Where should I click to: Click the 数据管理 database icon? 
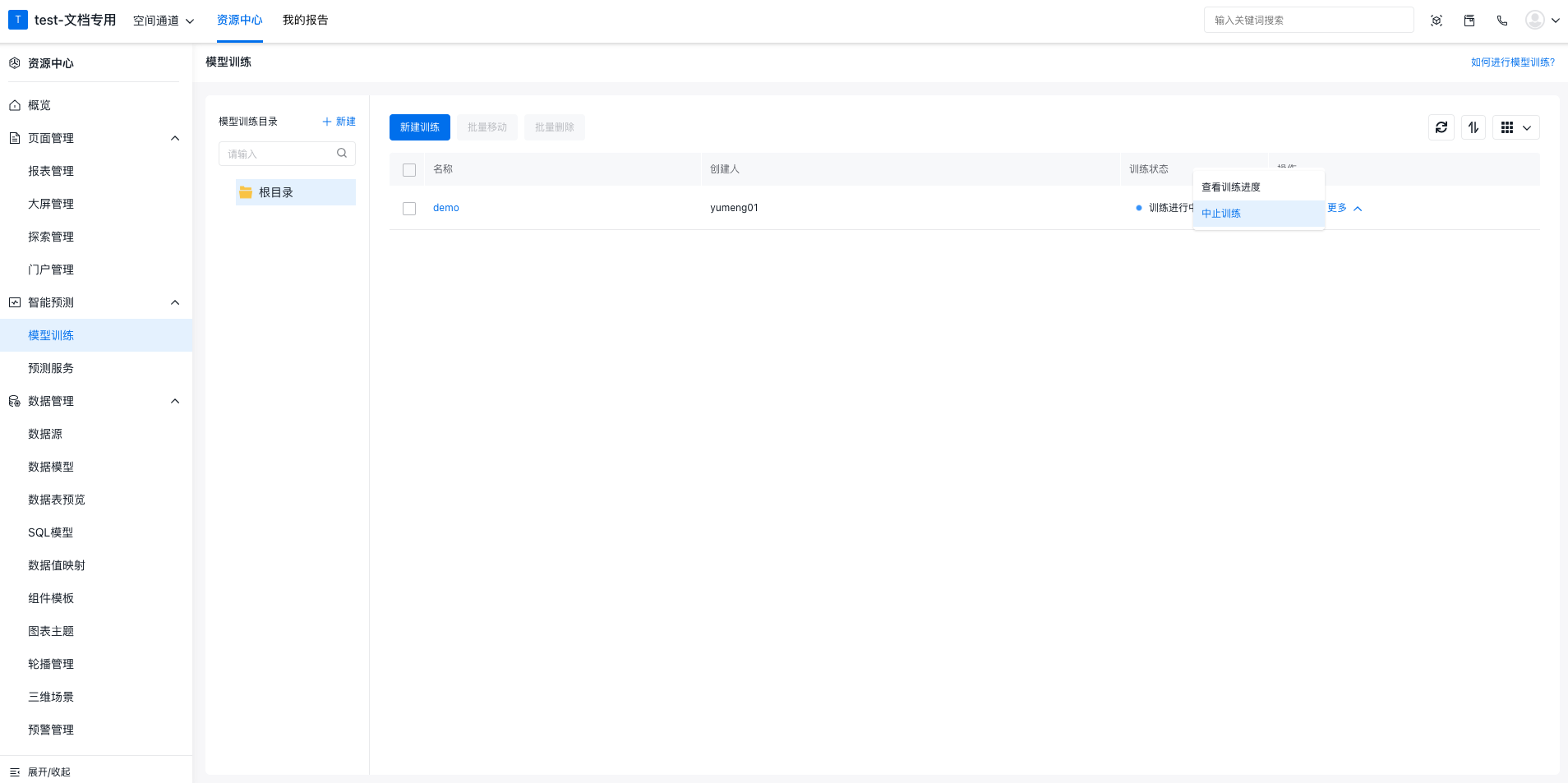click(x=15, y=401)
